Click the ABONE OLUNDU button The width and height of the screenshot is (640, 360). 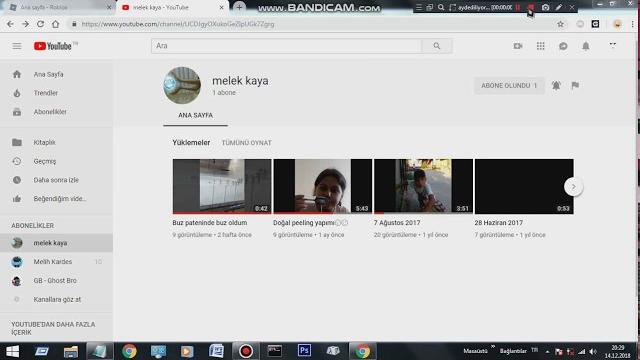[x=509, y=86]
